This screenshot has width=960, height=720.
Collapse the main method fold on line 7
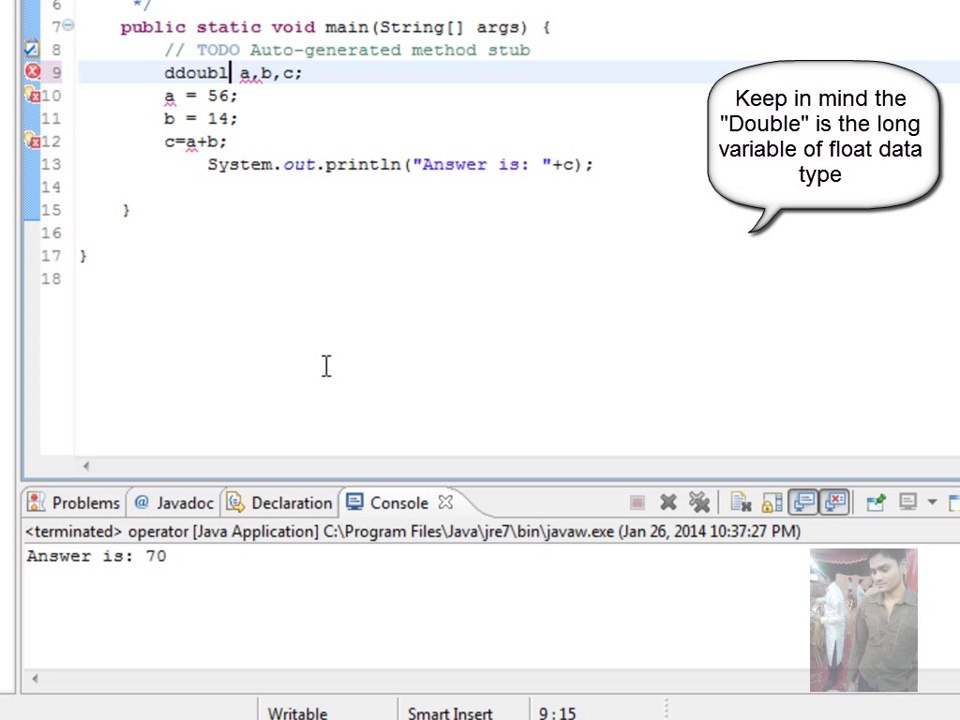coord(69,25)
